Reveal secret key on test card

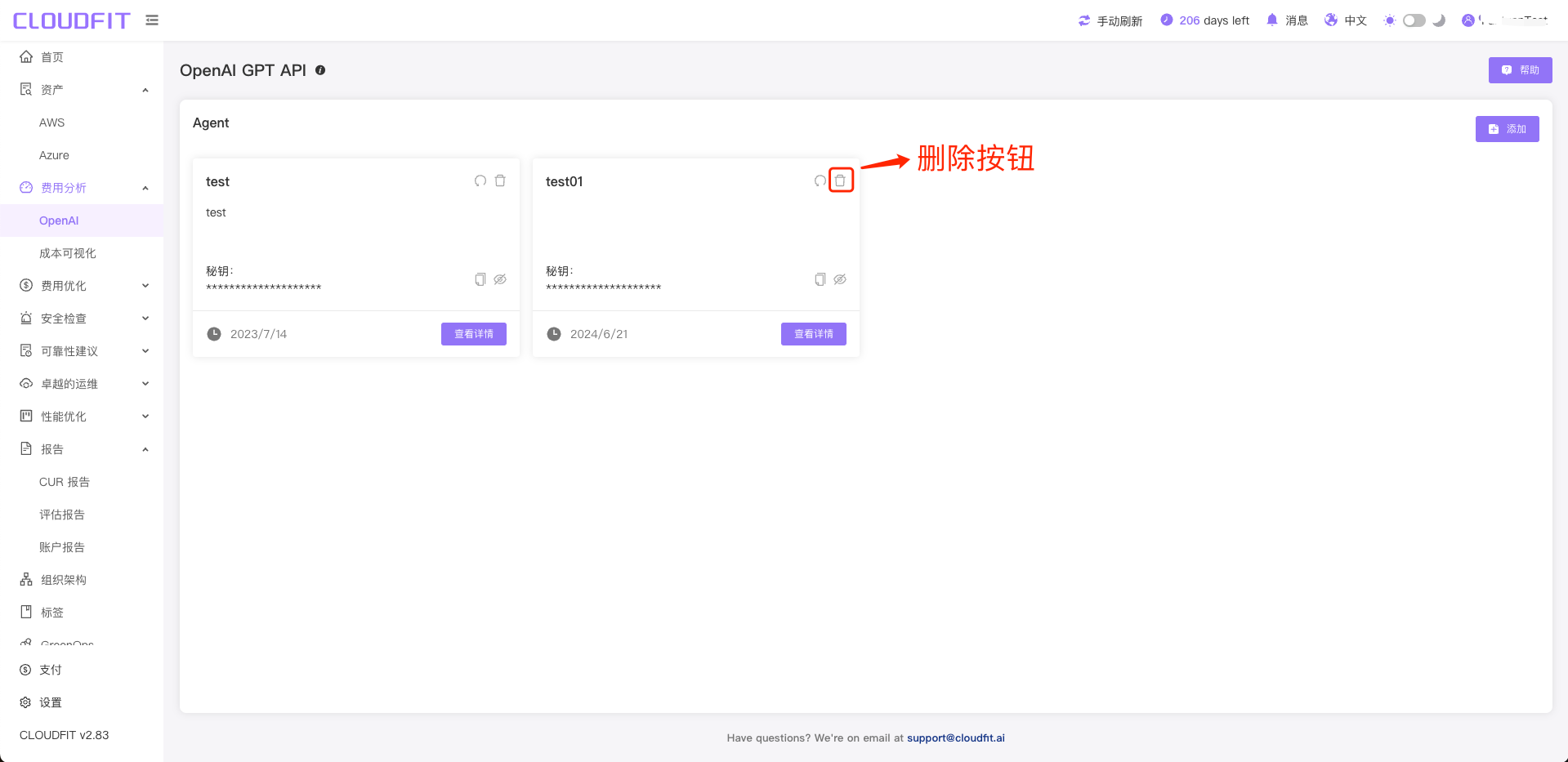500,279
